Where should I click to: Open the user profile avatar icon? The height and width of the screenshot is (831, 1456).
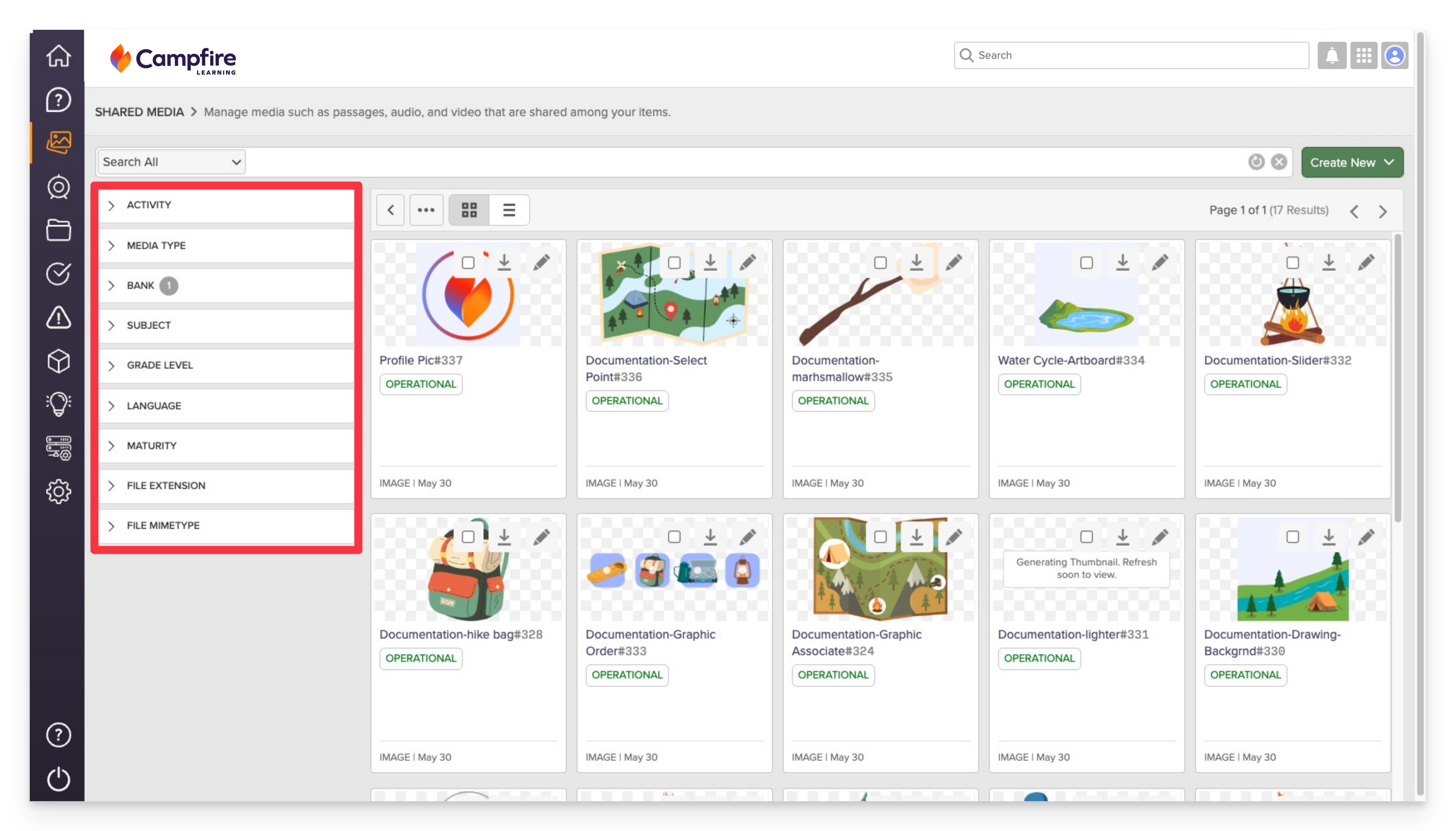tap(1394, 55)
